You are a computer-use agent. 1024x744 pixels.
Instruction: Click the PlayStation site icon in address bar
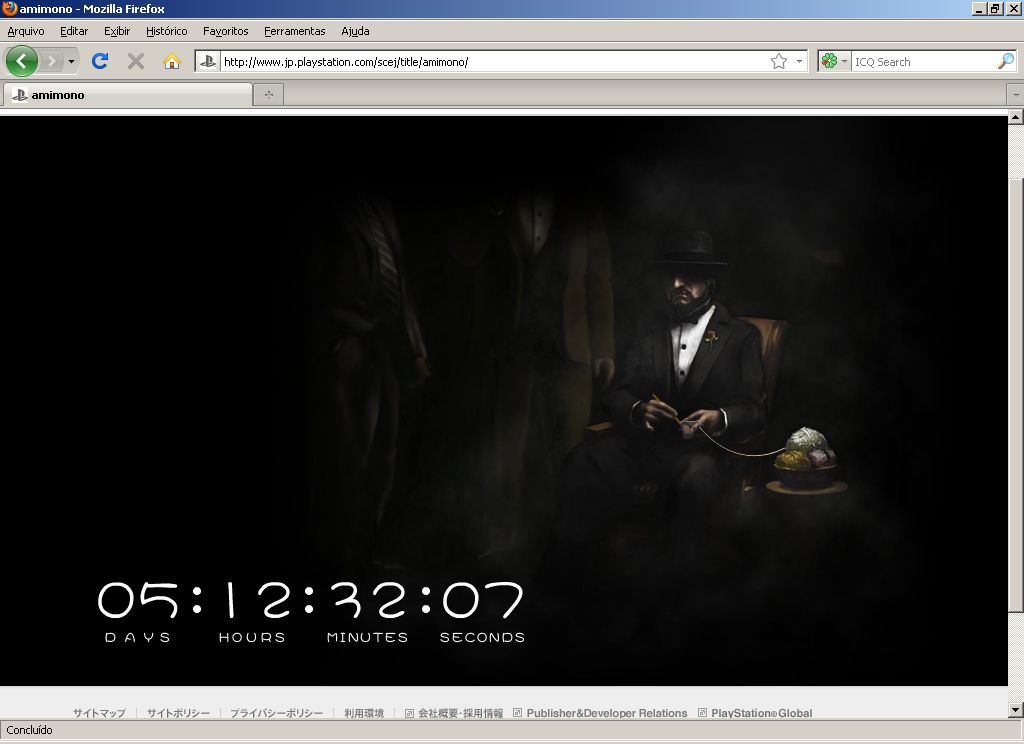tap(208, 61)
